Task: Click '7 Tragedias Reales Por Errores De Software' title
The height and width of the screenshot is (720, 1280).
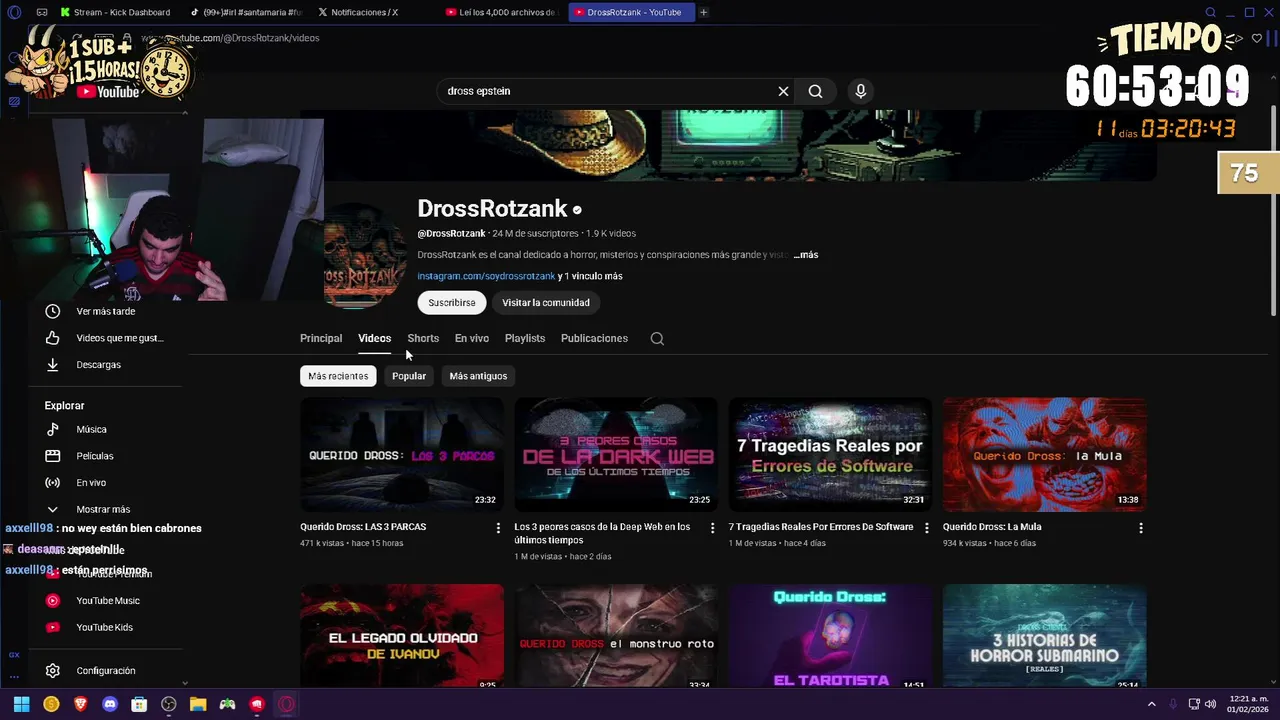Action: (820, 527)
